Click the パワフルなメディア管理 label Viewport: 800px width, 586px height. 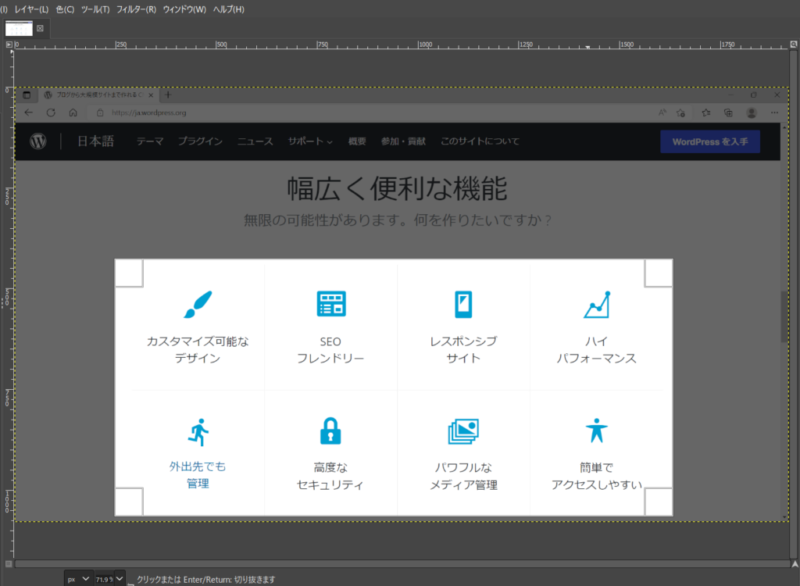click(x=463, y=476)
